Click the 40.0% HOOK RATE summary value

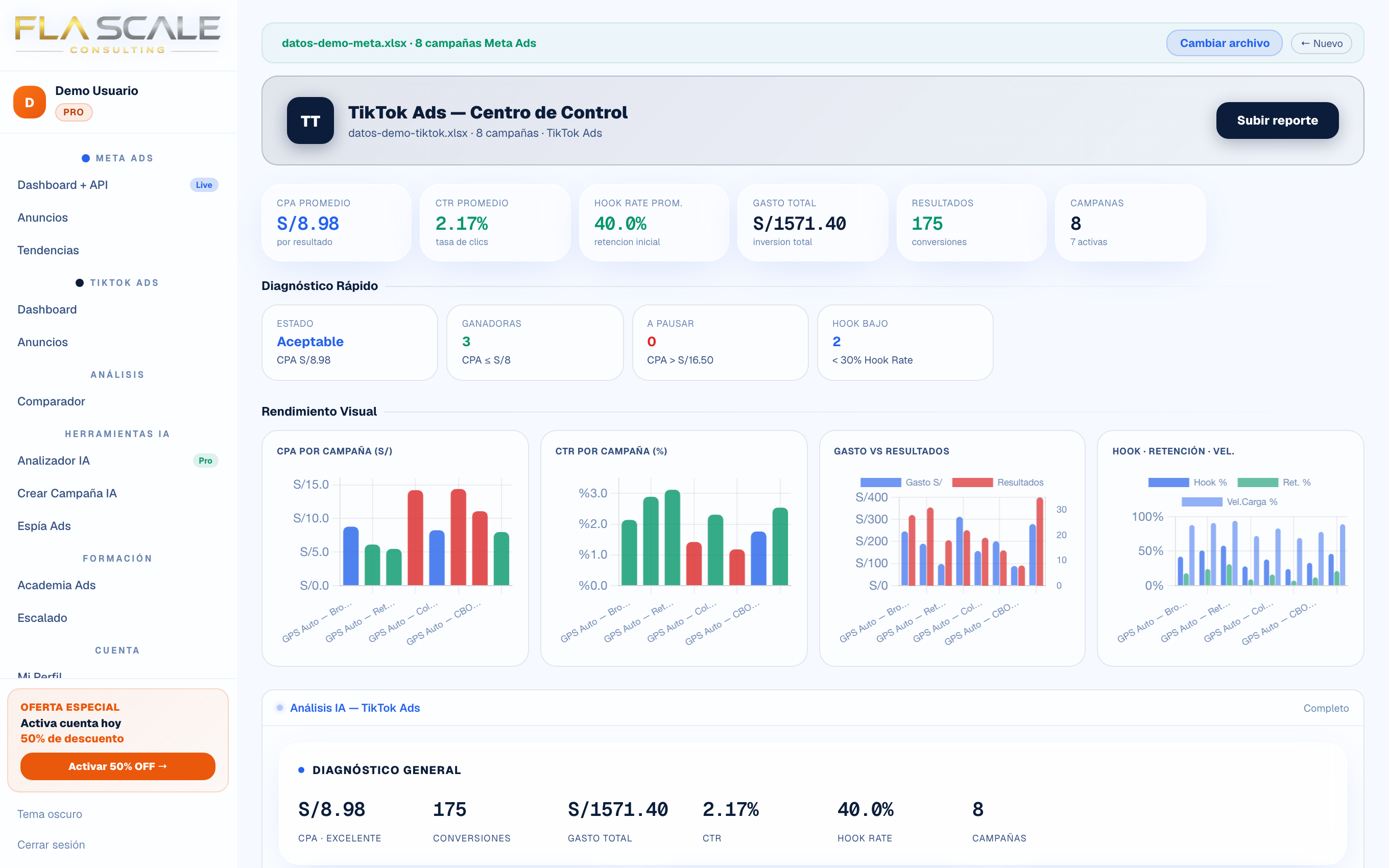865,809
